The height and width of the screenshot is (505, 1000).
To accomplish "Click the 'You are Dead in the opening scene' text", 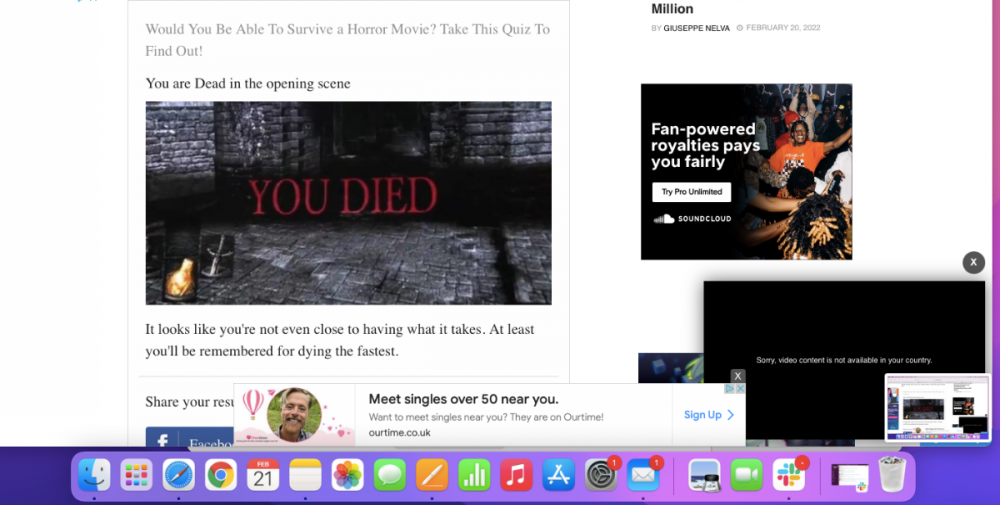I will click(x=248, y=84).
